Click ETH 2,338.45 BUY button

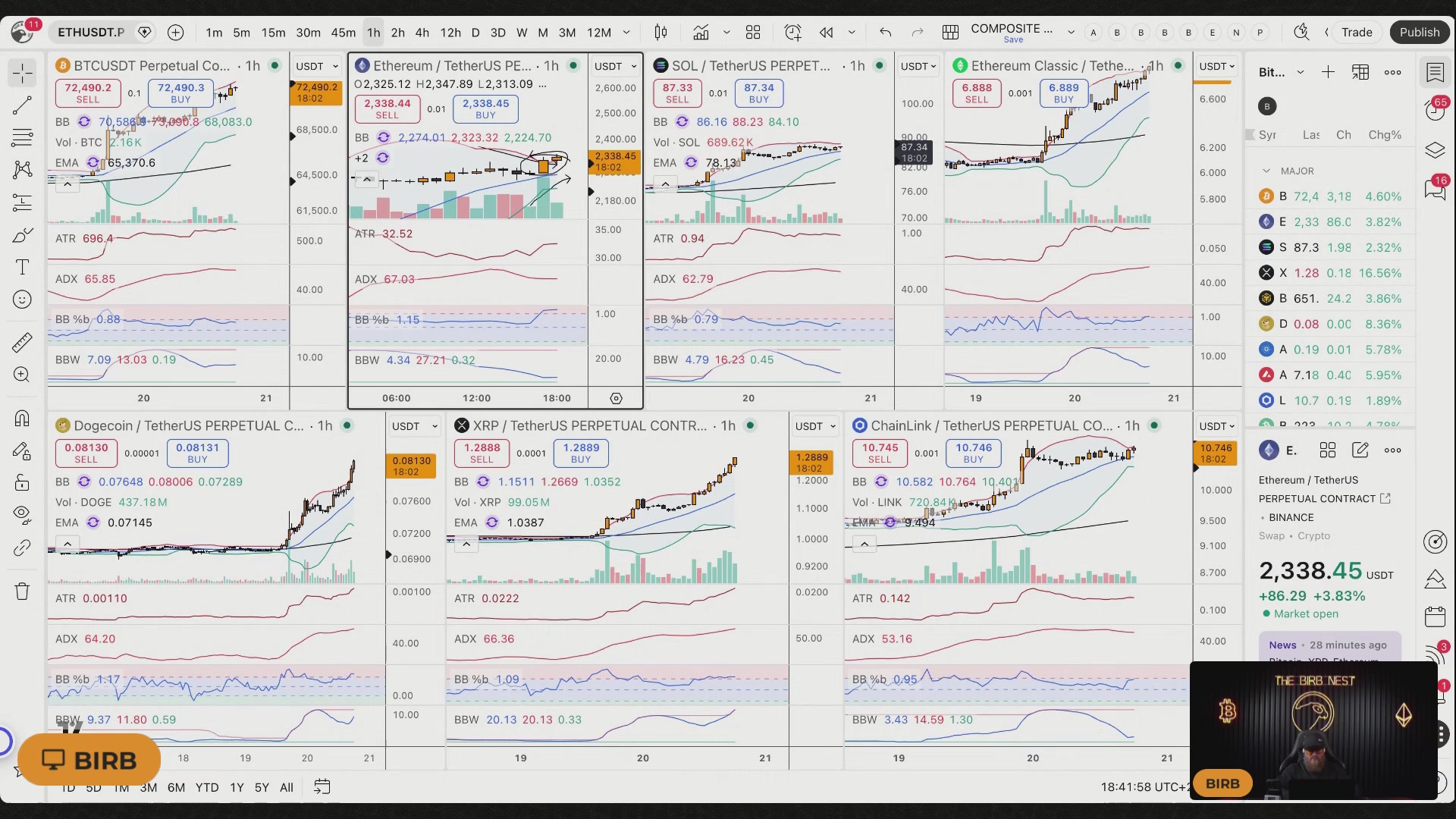(x=485, y=109)
